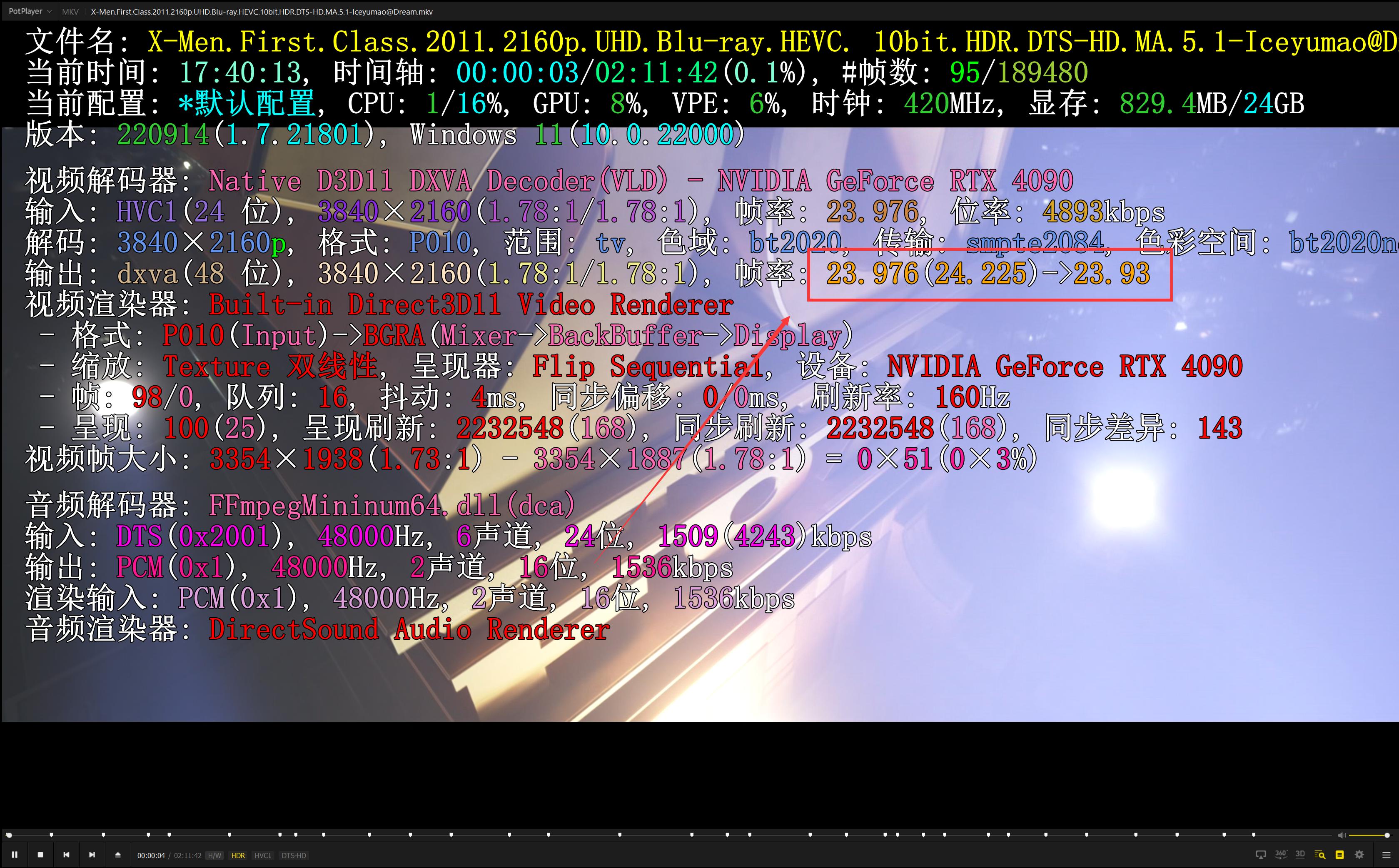Click the eject/open file icon
This screenshot has height=868, width=1399.
point(118,855)
